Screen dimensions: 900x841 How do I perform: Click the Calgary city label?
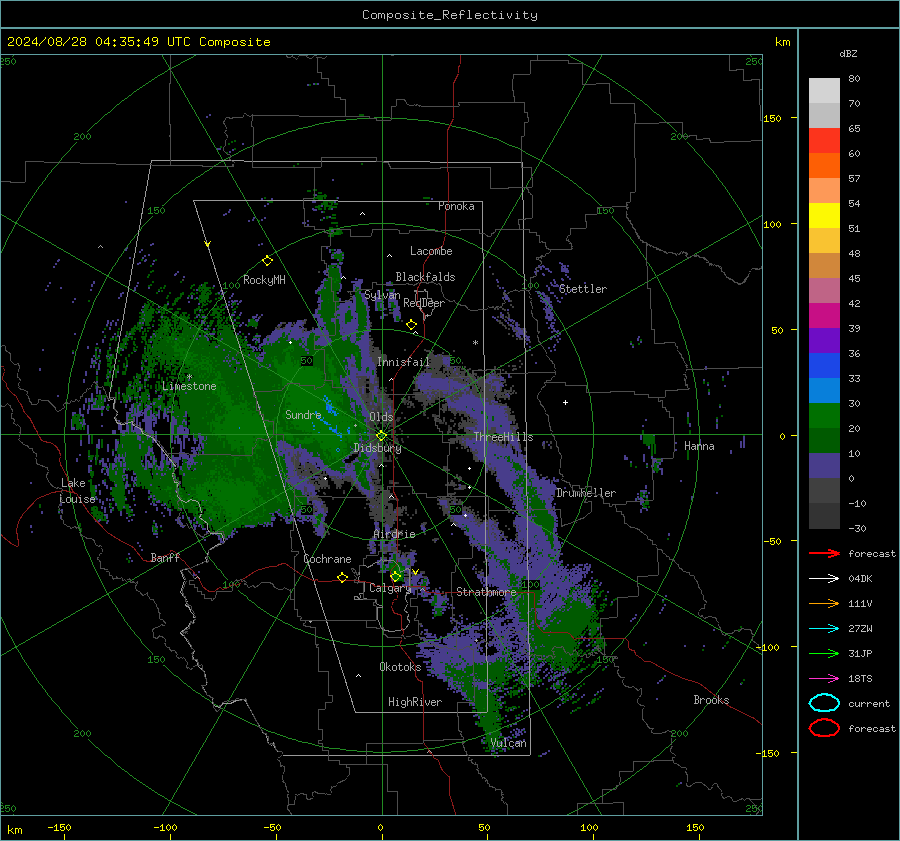pyautogui.click(x=390, y=588)
